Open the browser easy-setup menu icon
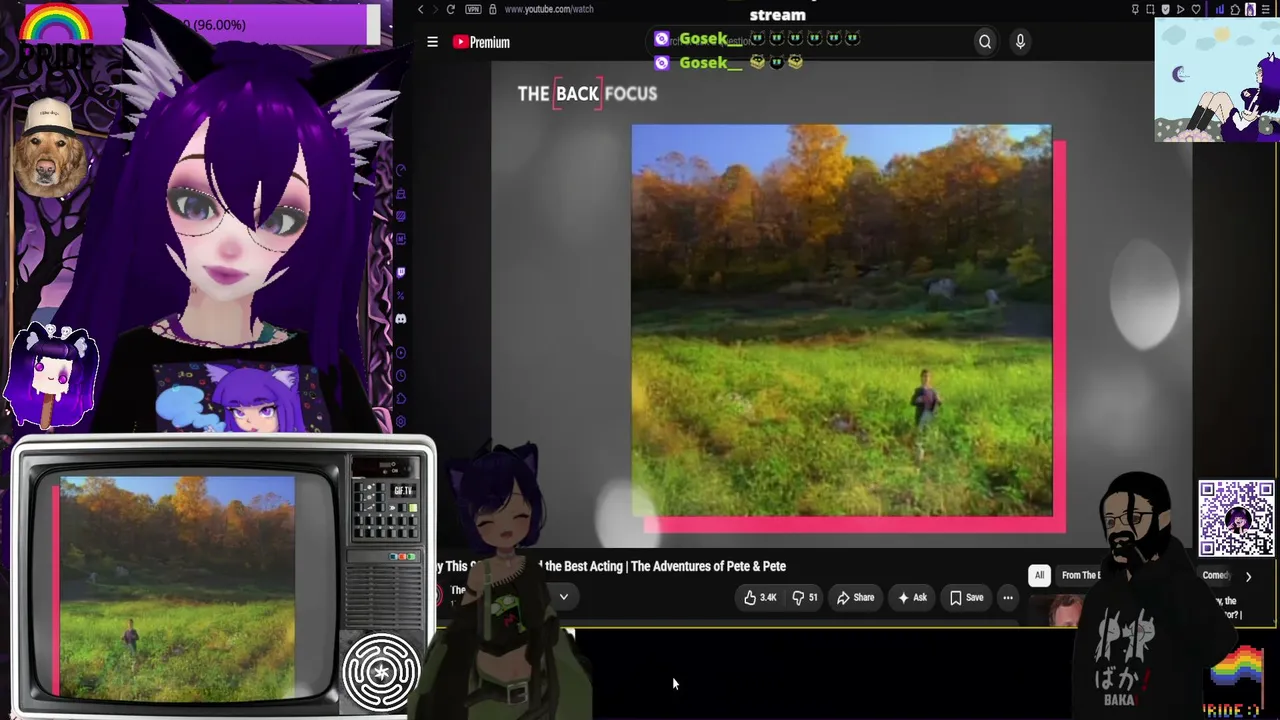 [x=1266, y=9]
